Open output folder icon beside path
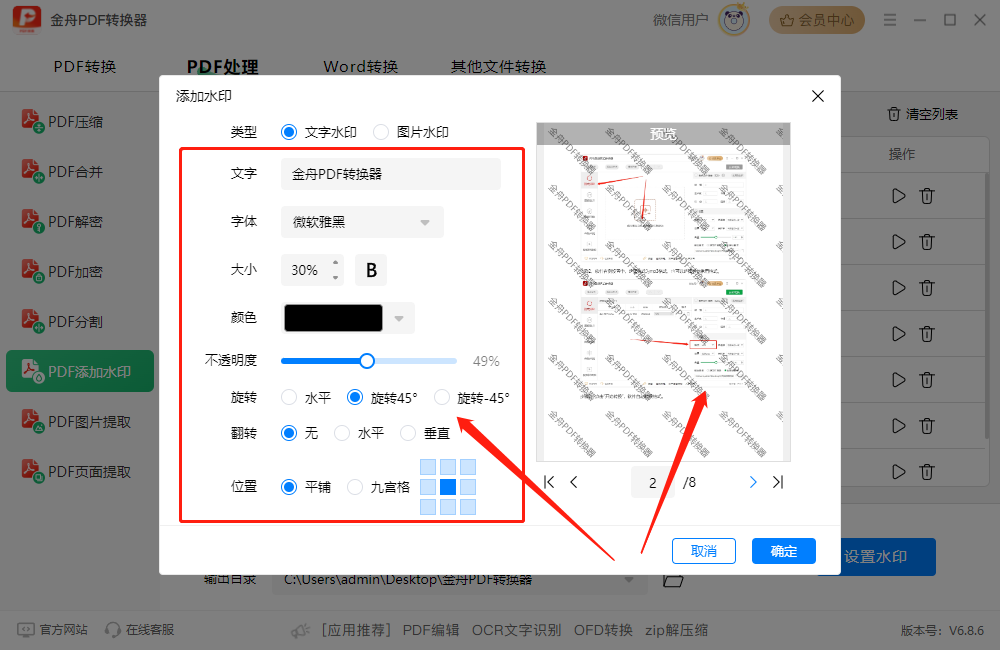Viewport: 1000px width, 650px height. coord(673,580)
